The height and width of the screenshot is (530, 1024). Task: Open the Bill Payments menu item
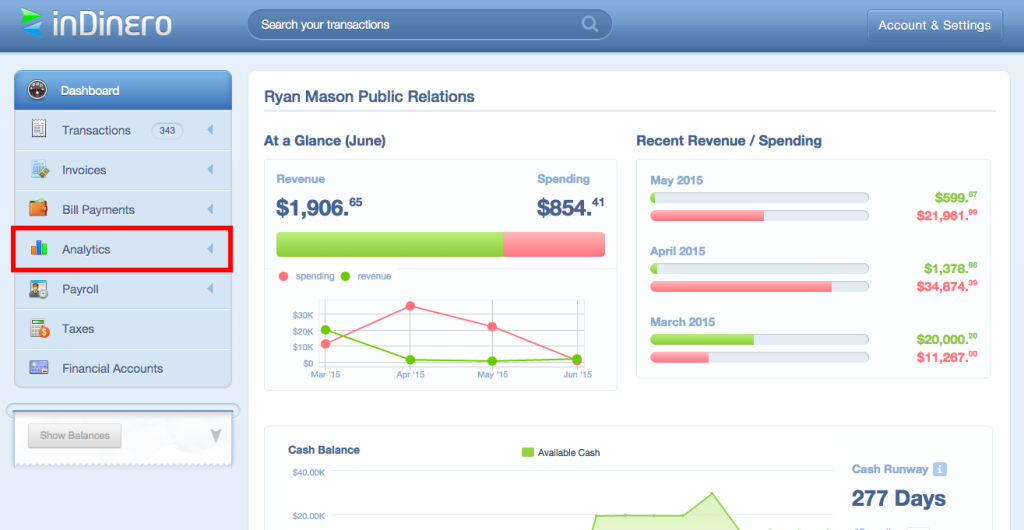[x=123, y=210]
